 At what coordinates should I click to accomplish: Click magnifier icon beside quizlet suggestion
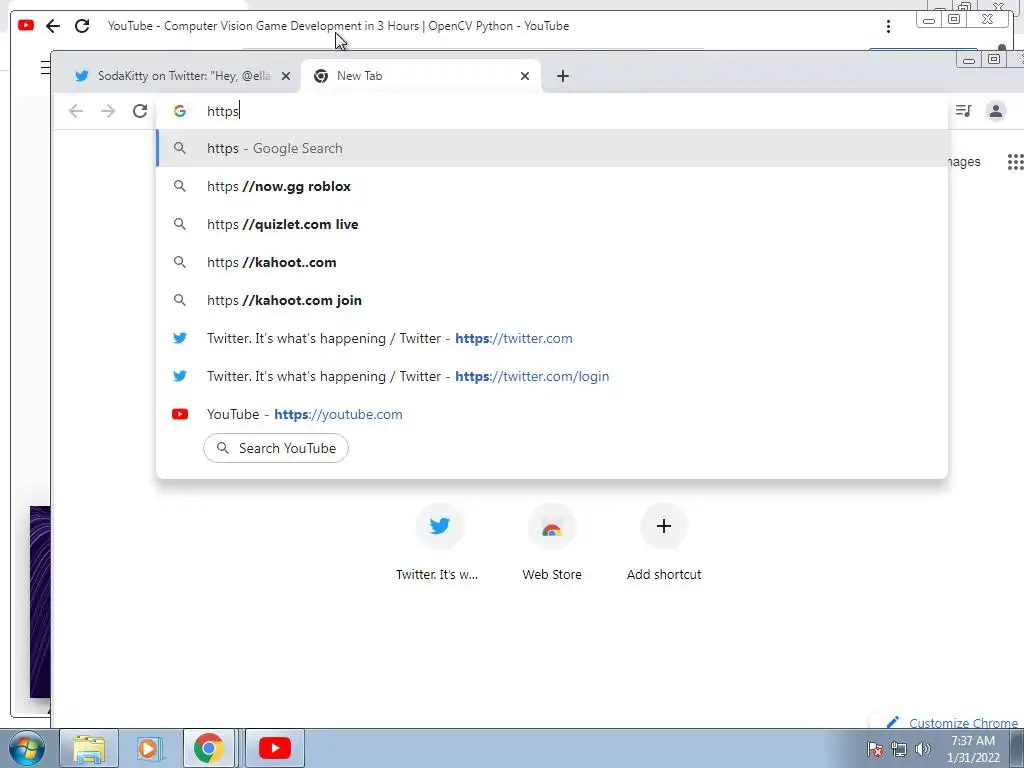(180, 224)
